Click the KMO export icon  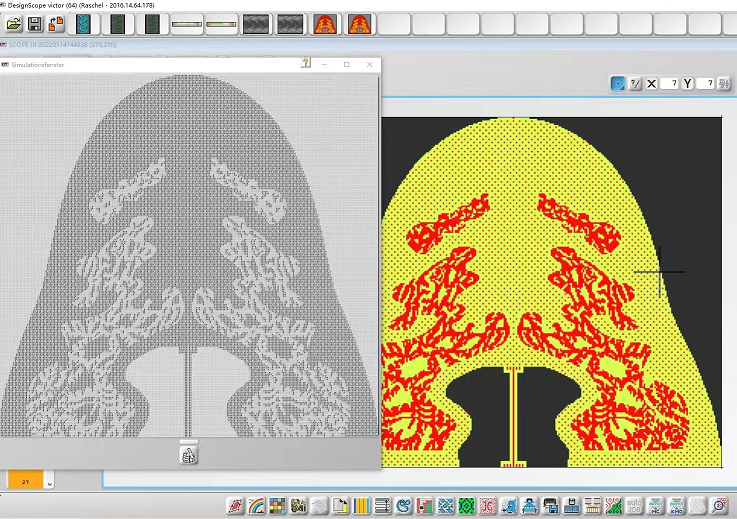click(677, 506)
